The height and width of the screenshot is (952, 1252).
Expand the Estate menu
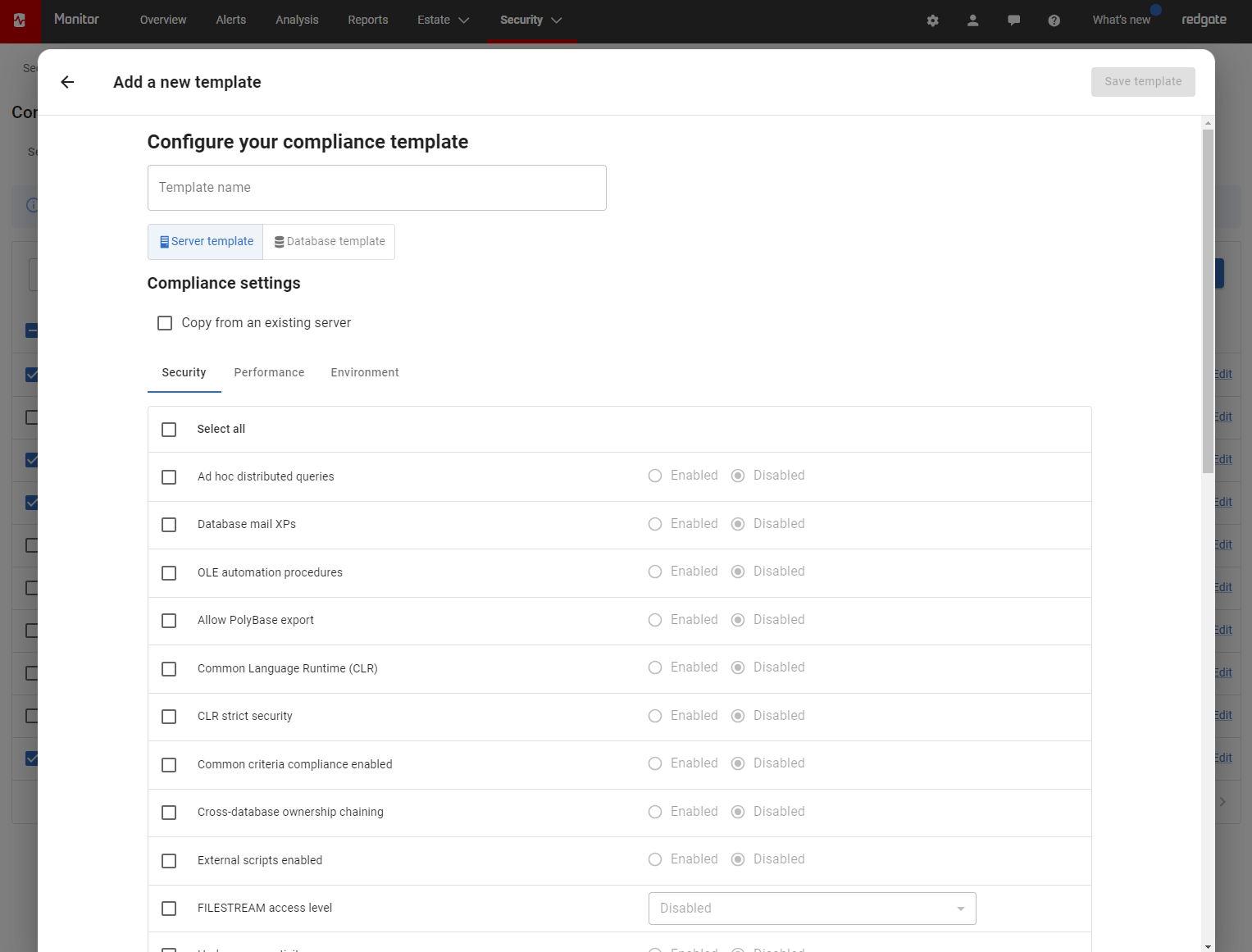(443, 20)
